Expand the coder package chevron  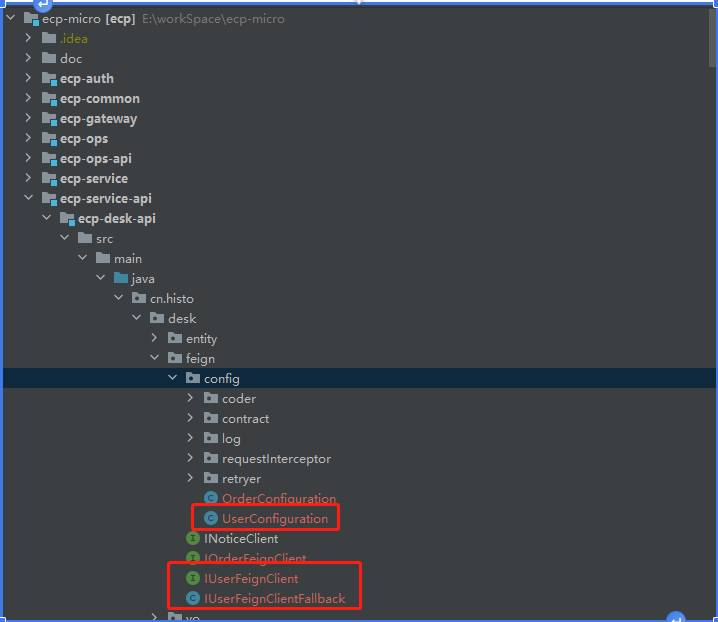click(x=190, y=398)
